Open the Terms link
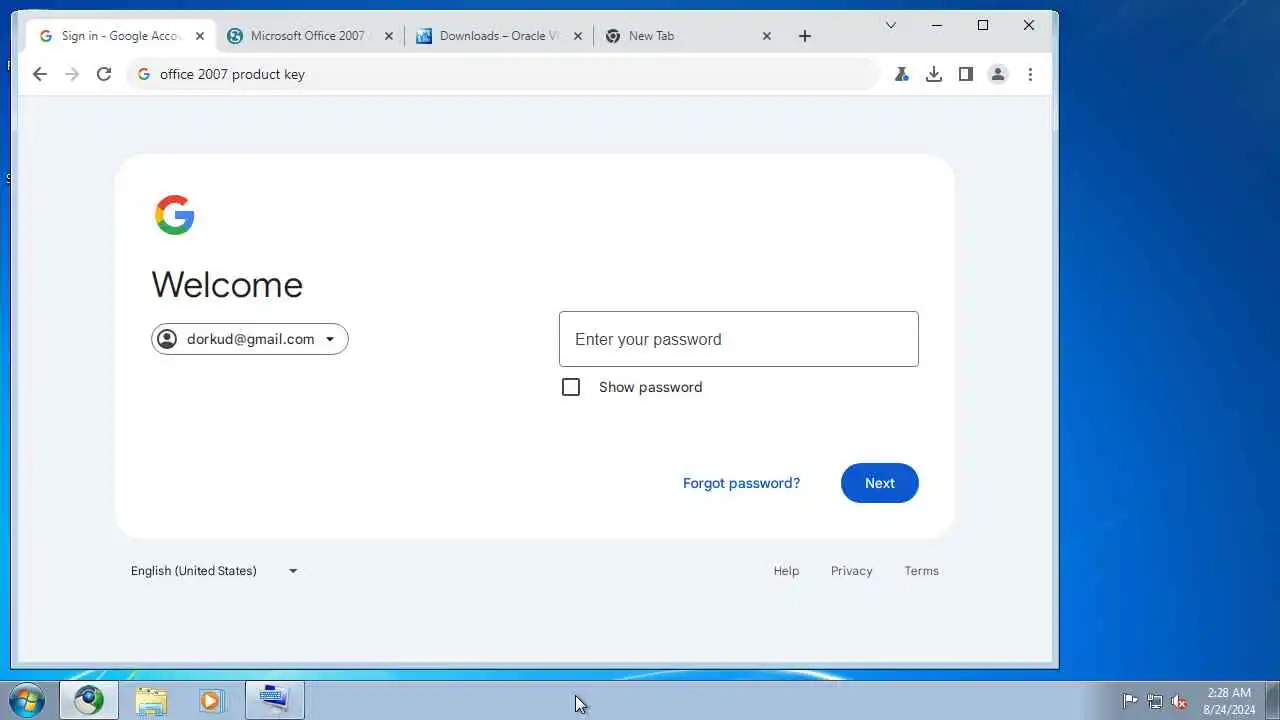 922,571
